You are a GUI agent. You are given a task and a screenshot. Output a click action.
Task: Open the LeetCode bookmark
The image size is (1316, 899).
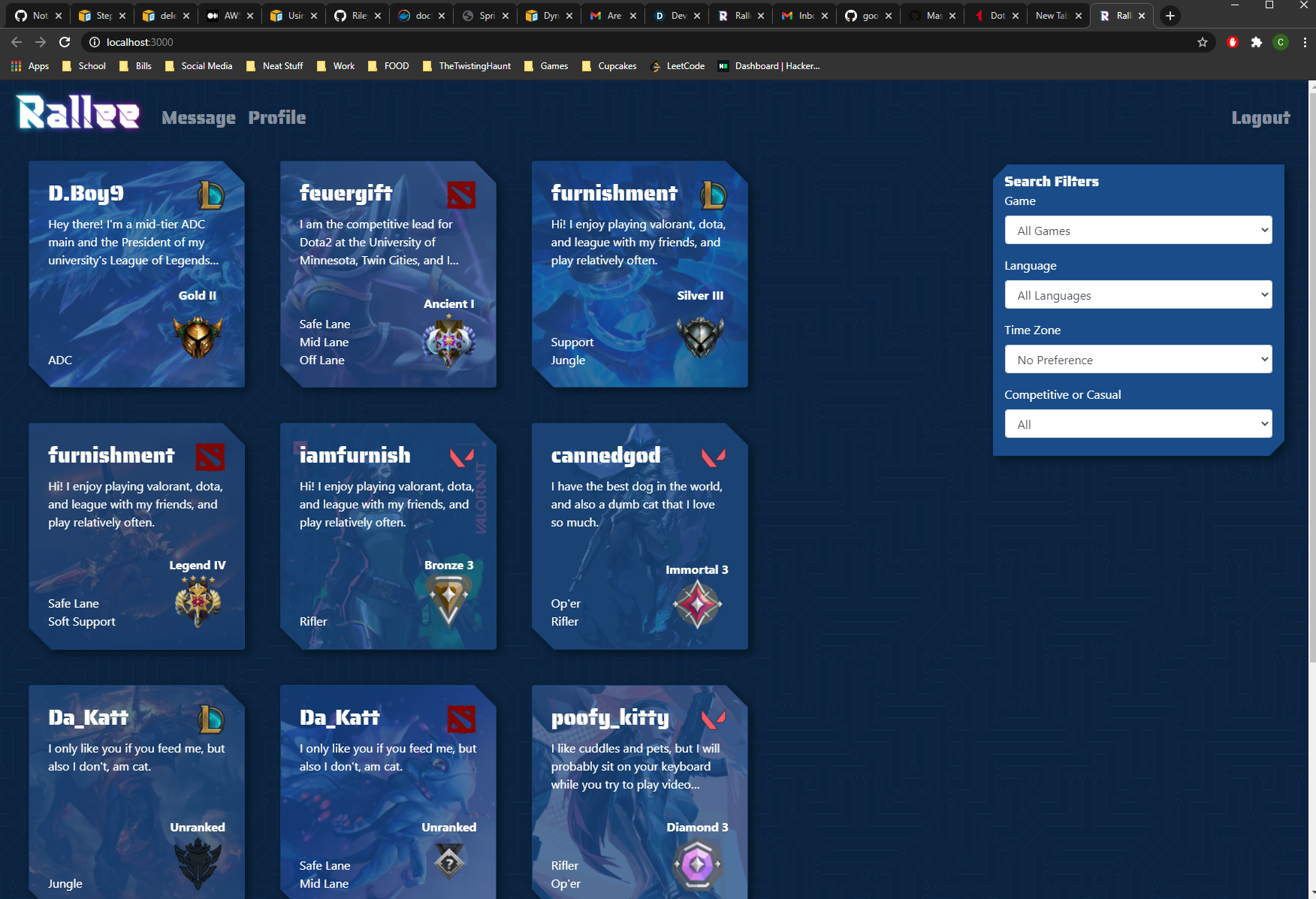678,66
